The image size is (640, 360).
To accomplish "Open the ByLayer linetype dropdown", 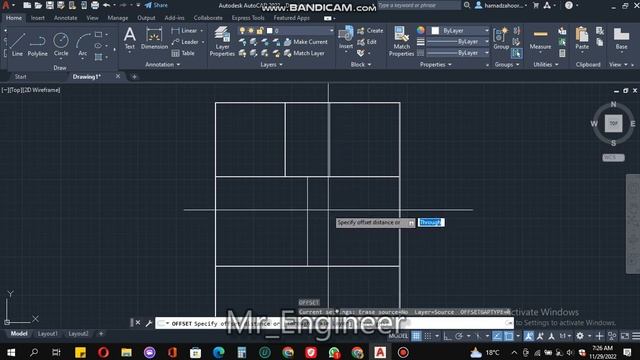I will pyautogui.click(x=458, y=53).
